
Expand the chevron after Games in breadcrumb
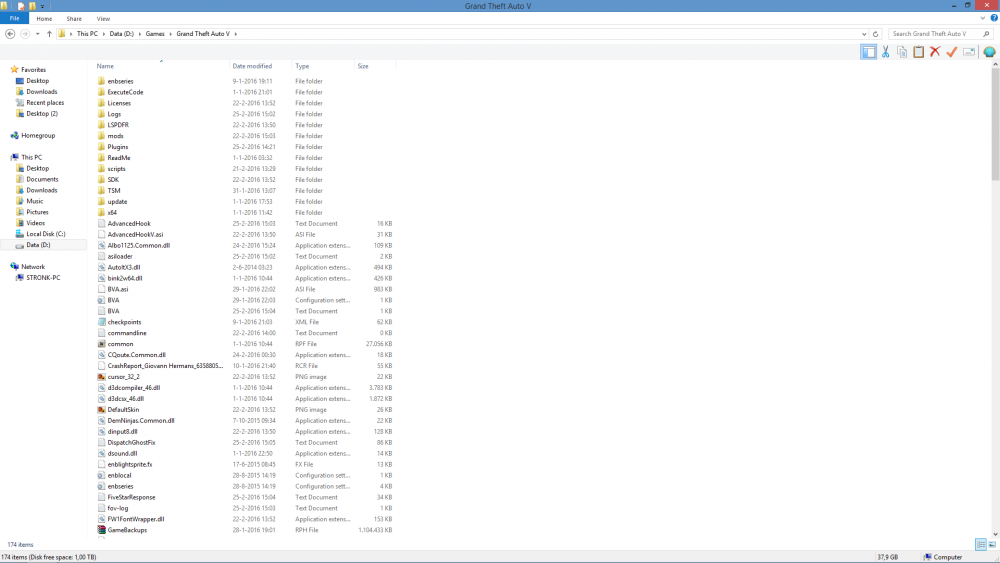[x=170, y=34]
